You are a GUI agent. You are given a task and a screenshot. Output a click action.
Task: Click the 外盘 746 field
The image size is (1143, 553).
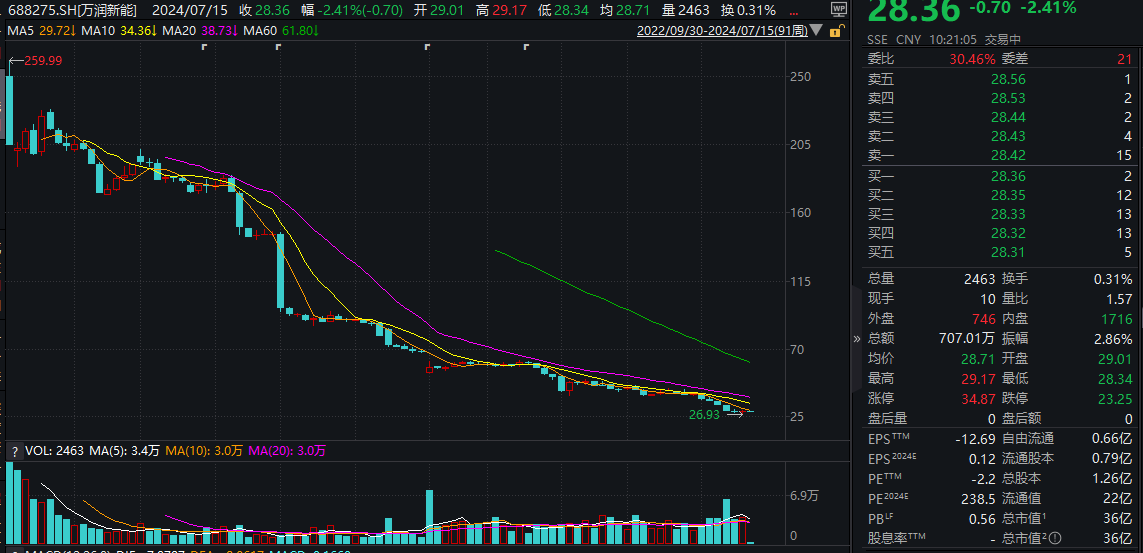932,319
